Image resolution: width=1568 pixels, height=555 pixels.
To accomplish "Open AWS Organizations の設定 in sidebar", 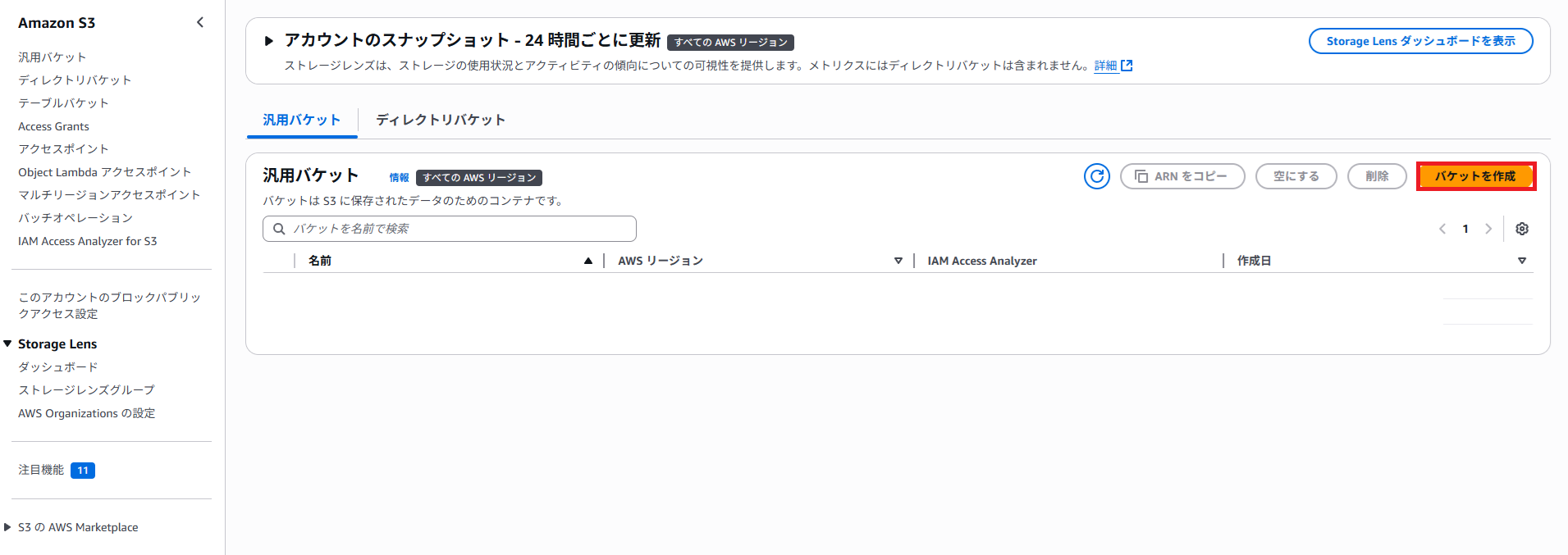I will click(x=87, y=413).
